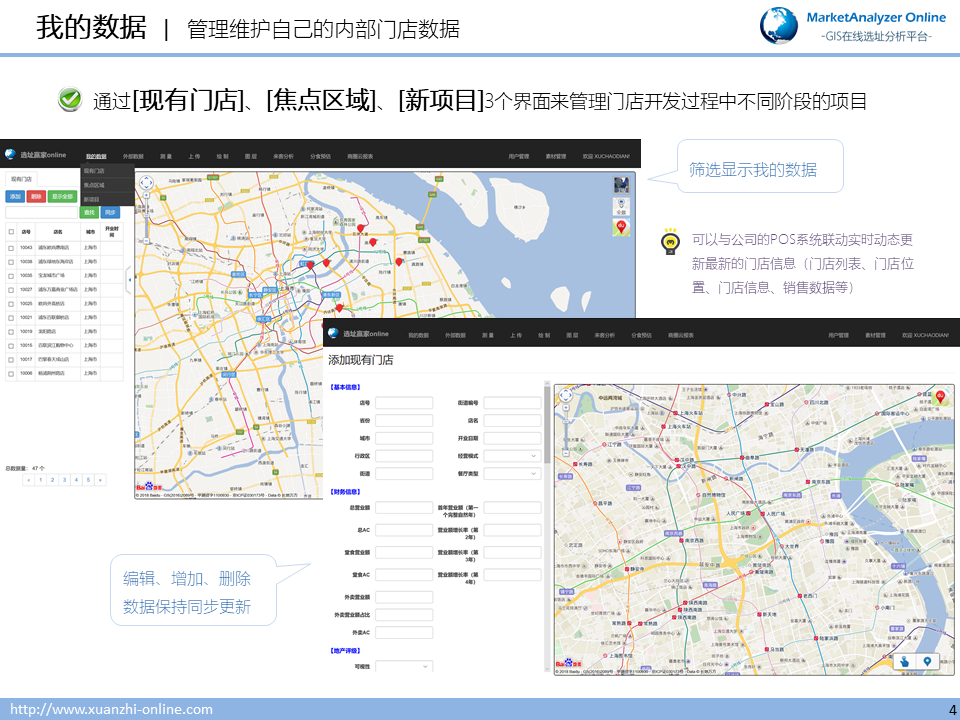Zoom in with the plus button on the lower map
The width and height of the screenshot is (960, 720).
[x=566, y=407]
